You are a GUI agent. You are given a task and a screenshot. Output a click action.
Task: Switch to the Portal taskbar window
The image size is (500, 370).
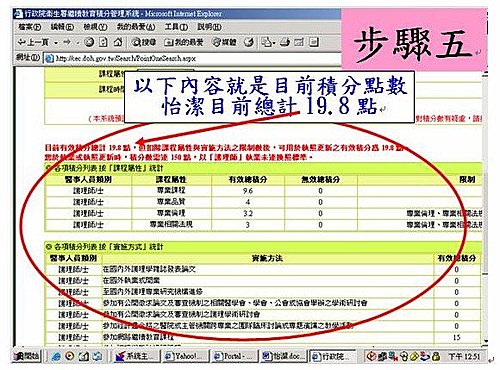[235, 357]
